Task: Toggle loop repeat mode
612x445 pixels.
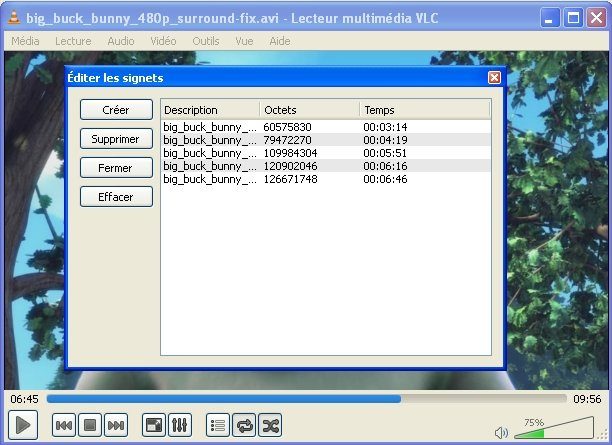Action: pos(244,425)
